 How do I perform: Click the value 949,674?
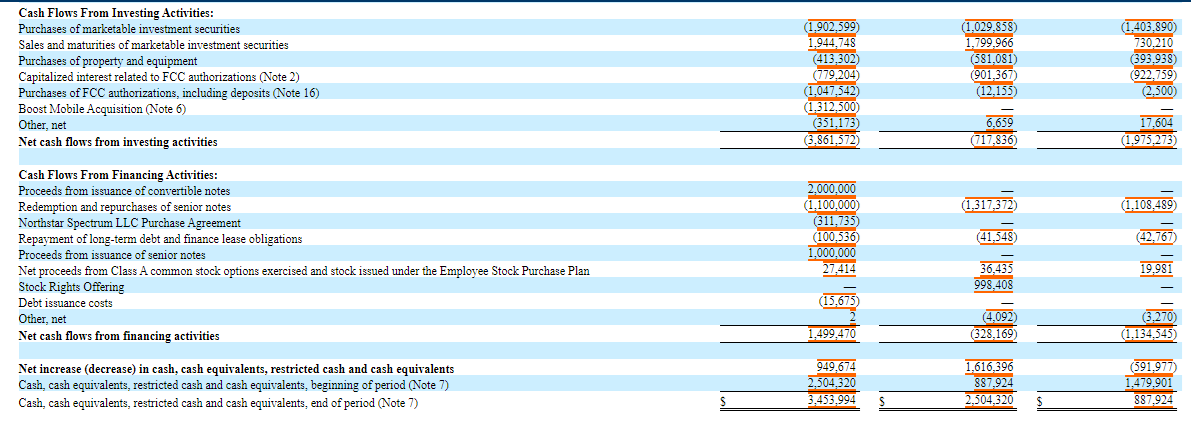[837, 369]
